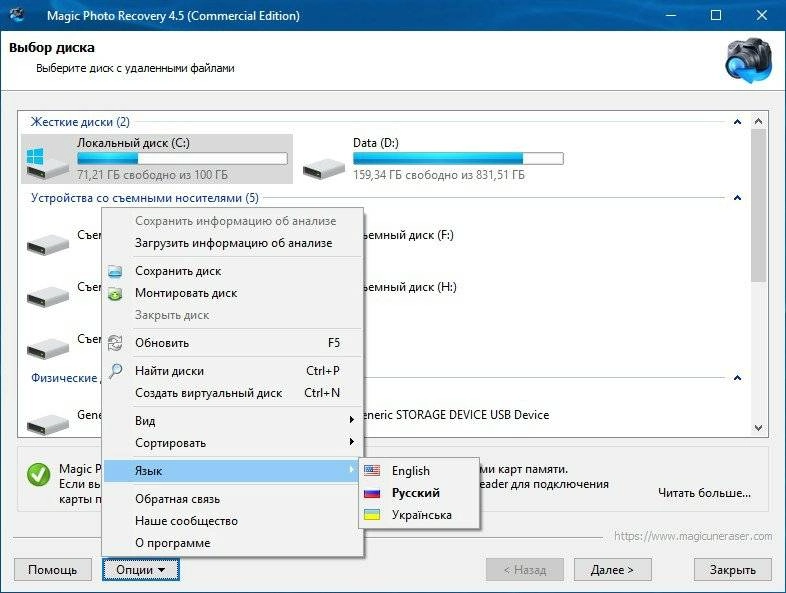Image resolution: width=786 pixels, height=593 pixels.
Task: Click the Refresh icon beside Обновить
Action: coord(115,343)
